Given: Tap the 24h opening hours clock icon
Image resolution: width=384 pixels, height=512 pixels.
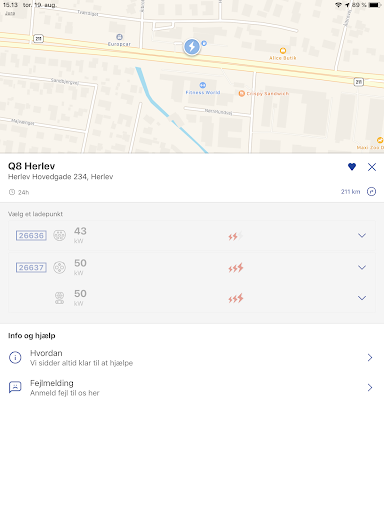Looking at the screenshot, I should point(12,192).
